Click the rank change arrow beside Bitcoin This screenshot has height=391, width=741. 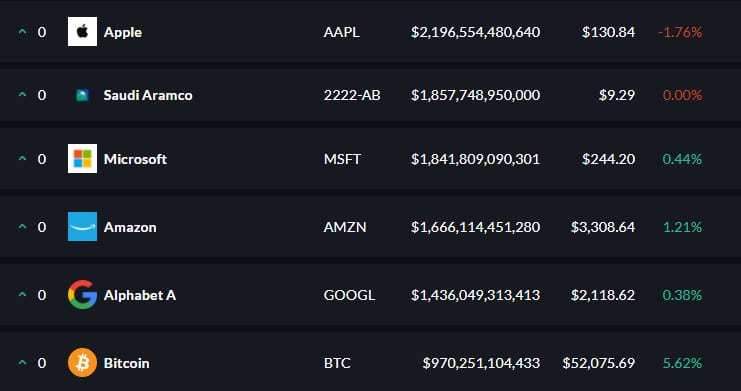coord(22,363)
